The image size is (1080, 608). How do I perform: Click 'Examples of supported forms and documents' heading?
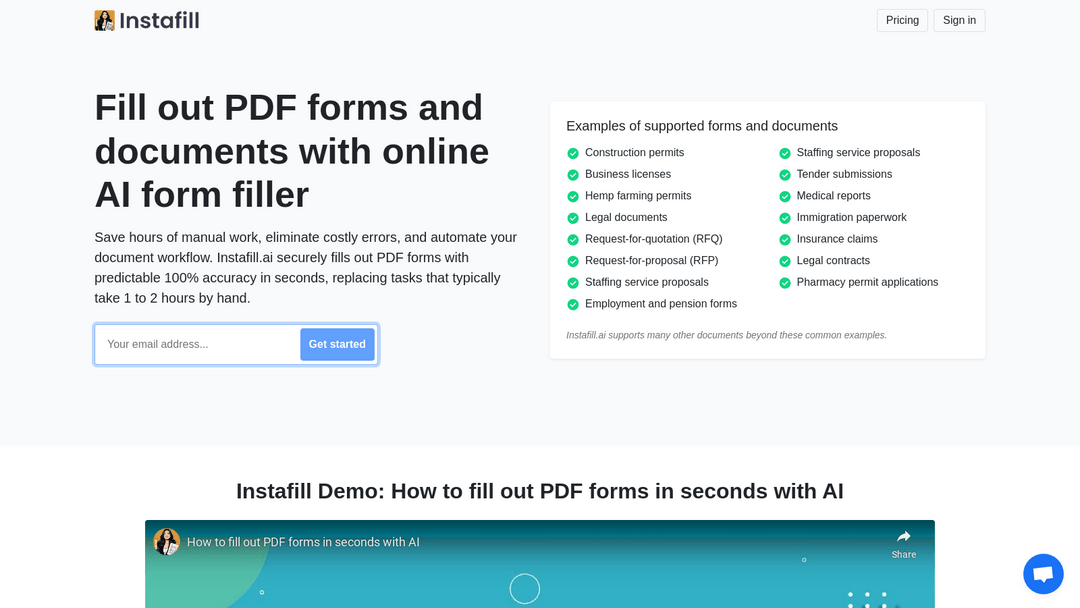coord(702,126)
